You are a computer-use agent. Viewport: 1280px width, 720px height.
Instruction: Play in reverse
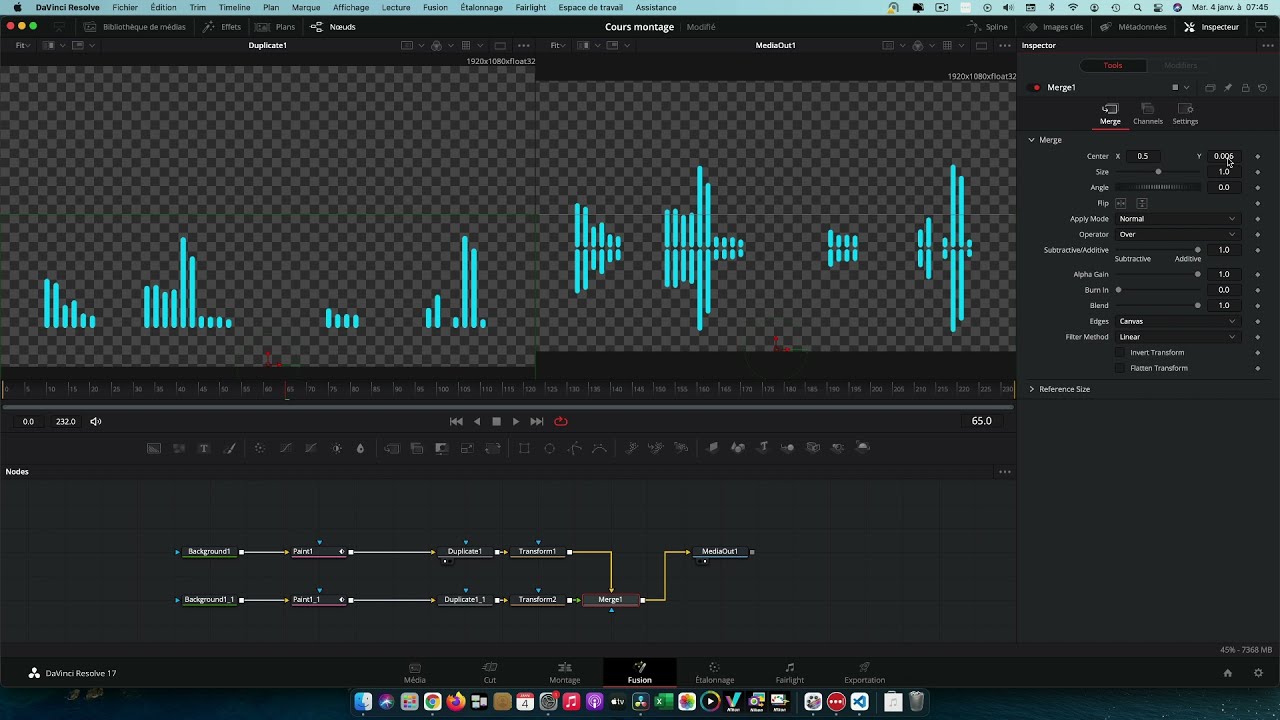pos(477,422)
